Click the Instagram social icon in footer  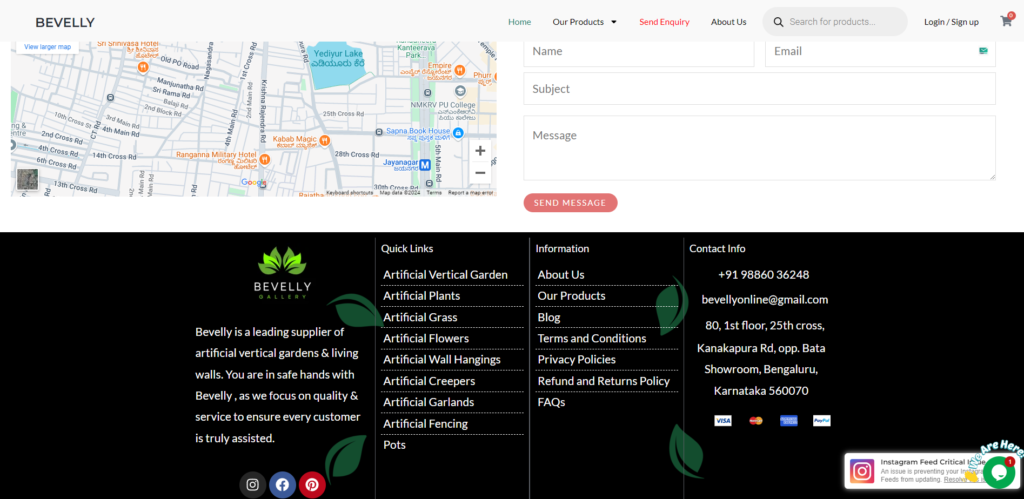tap(253, 485)
